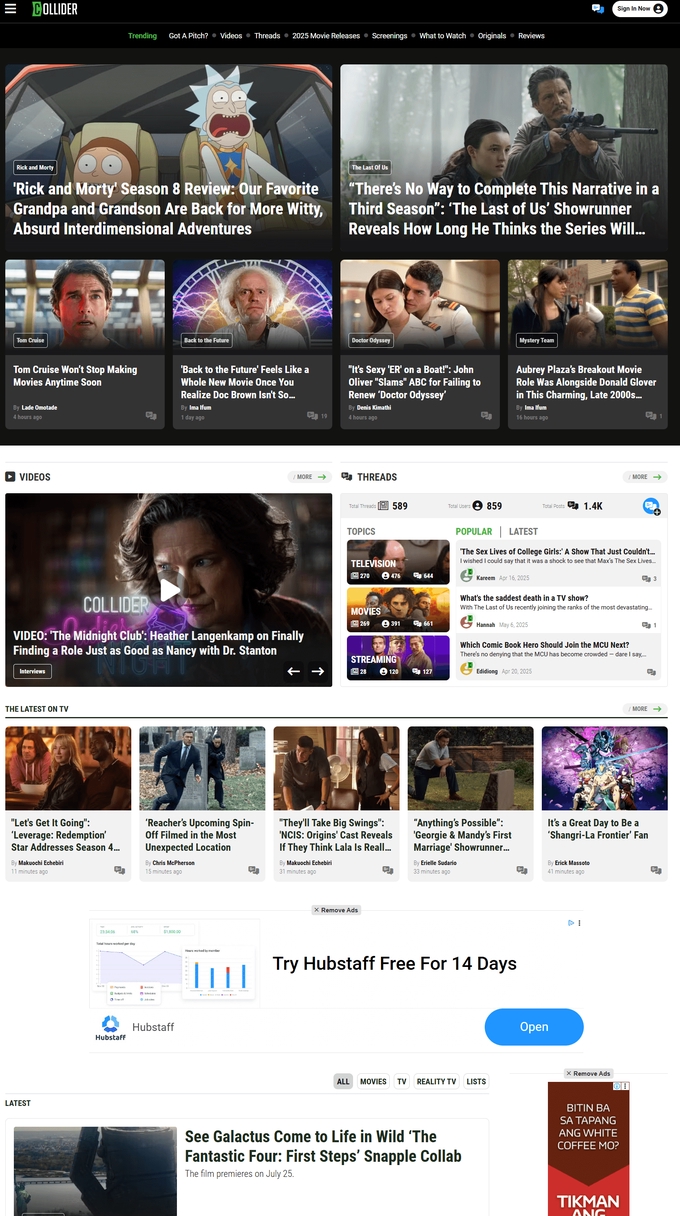Screen dimensions: 680x1216
Task: Select the REALITY TV filter tab
Action: click(x=437, y=1081)
